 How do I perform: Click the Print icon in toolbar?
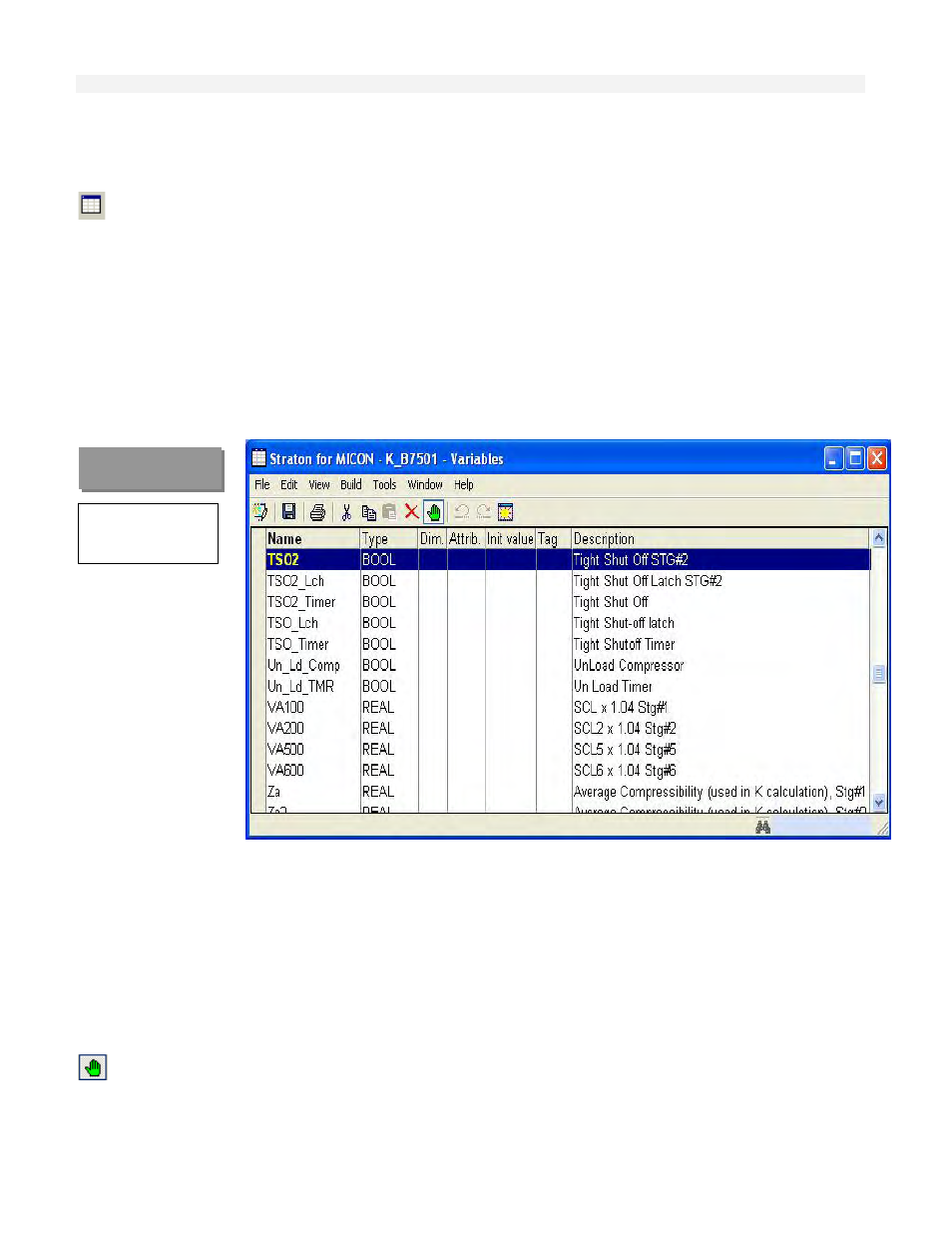click(317, 512)
